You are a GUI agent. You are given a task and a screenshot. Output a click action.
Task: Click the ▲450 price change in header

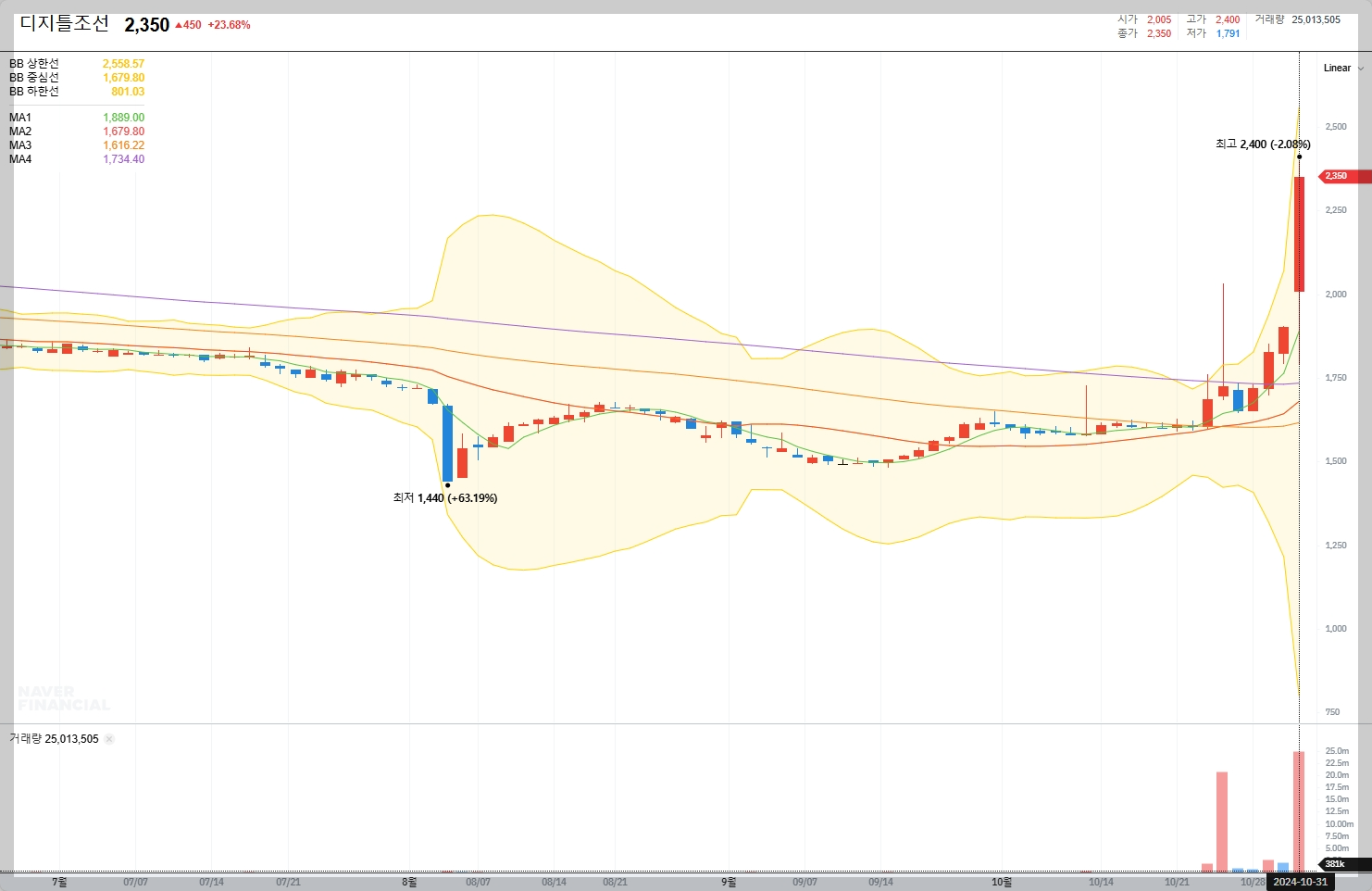188,25
